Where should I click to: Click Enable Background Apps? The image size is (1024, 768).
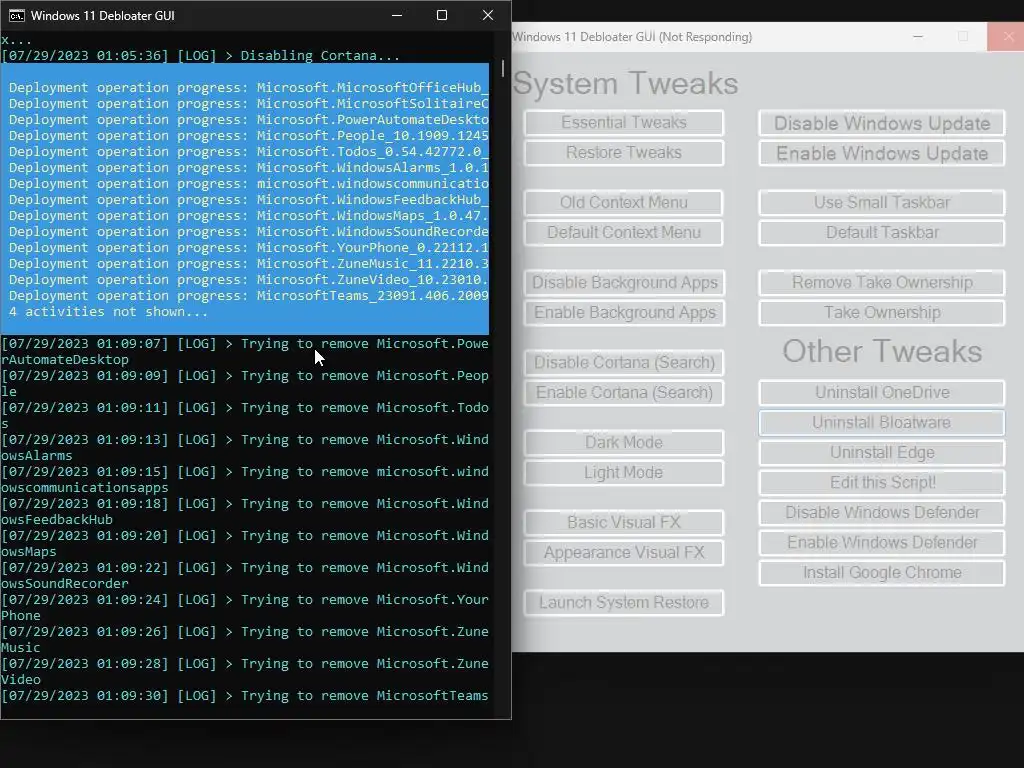(x=624, y=313)
